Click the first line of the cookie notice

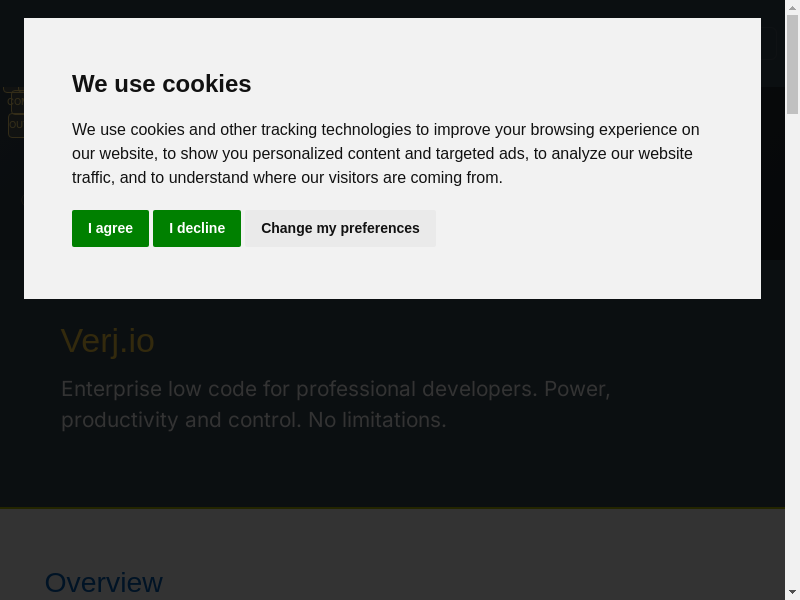coord(385,130)
